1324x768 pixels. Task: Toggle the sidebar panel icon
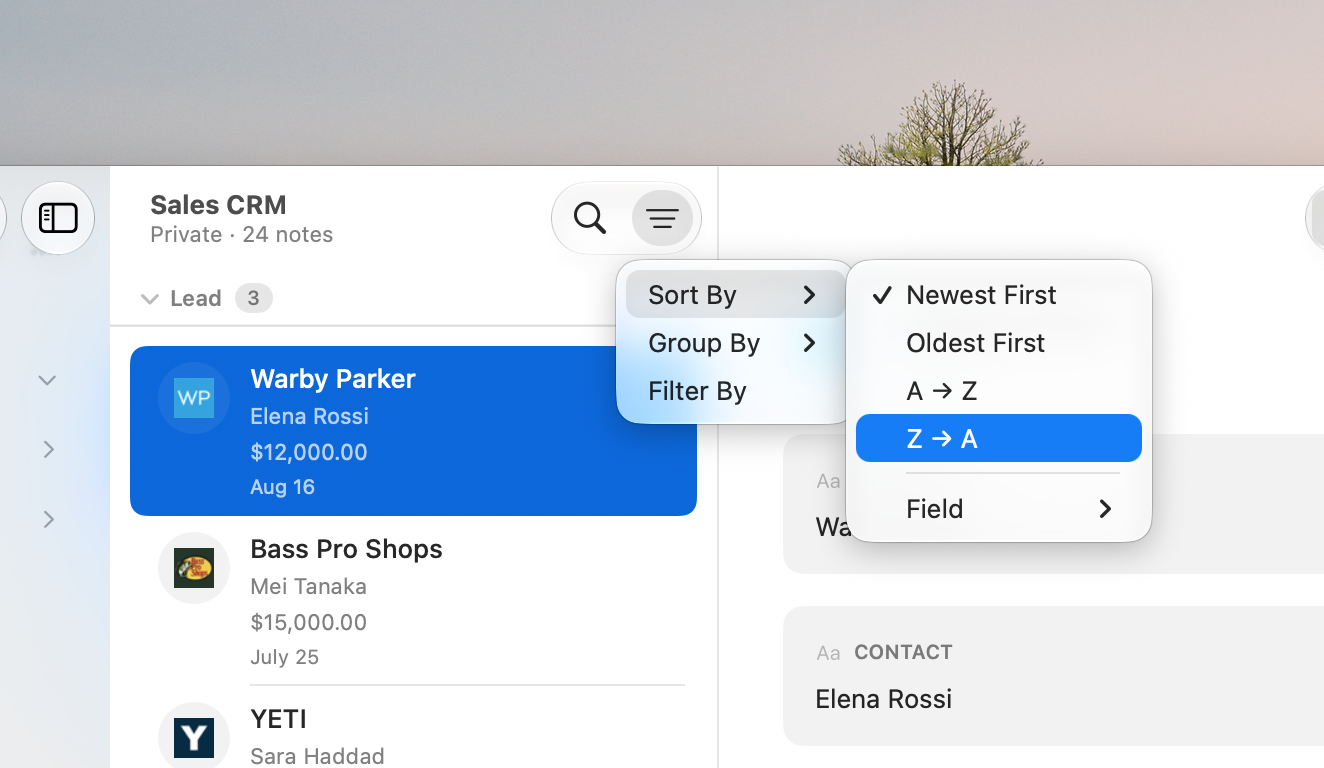tap(58, 217)
